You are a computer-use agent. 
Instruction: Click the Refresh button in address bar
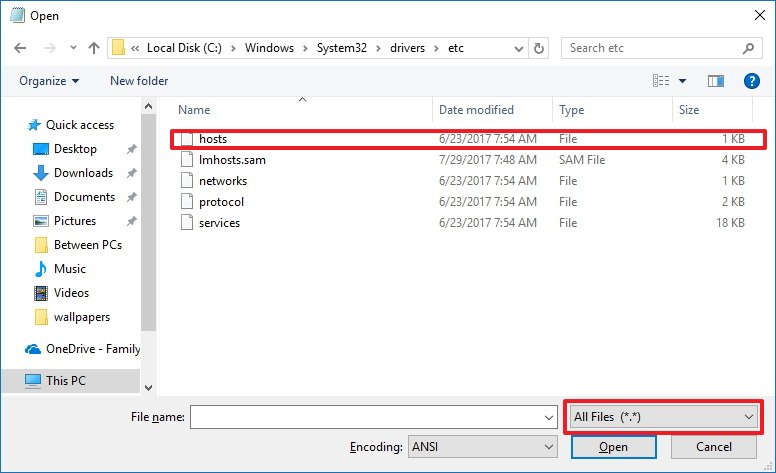(x=540, y=48)
